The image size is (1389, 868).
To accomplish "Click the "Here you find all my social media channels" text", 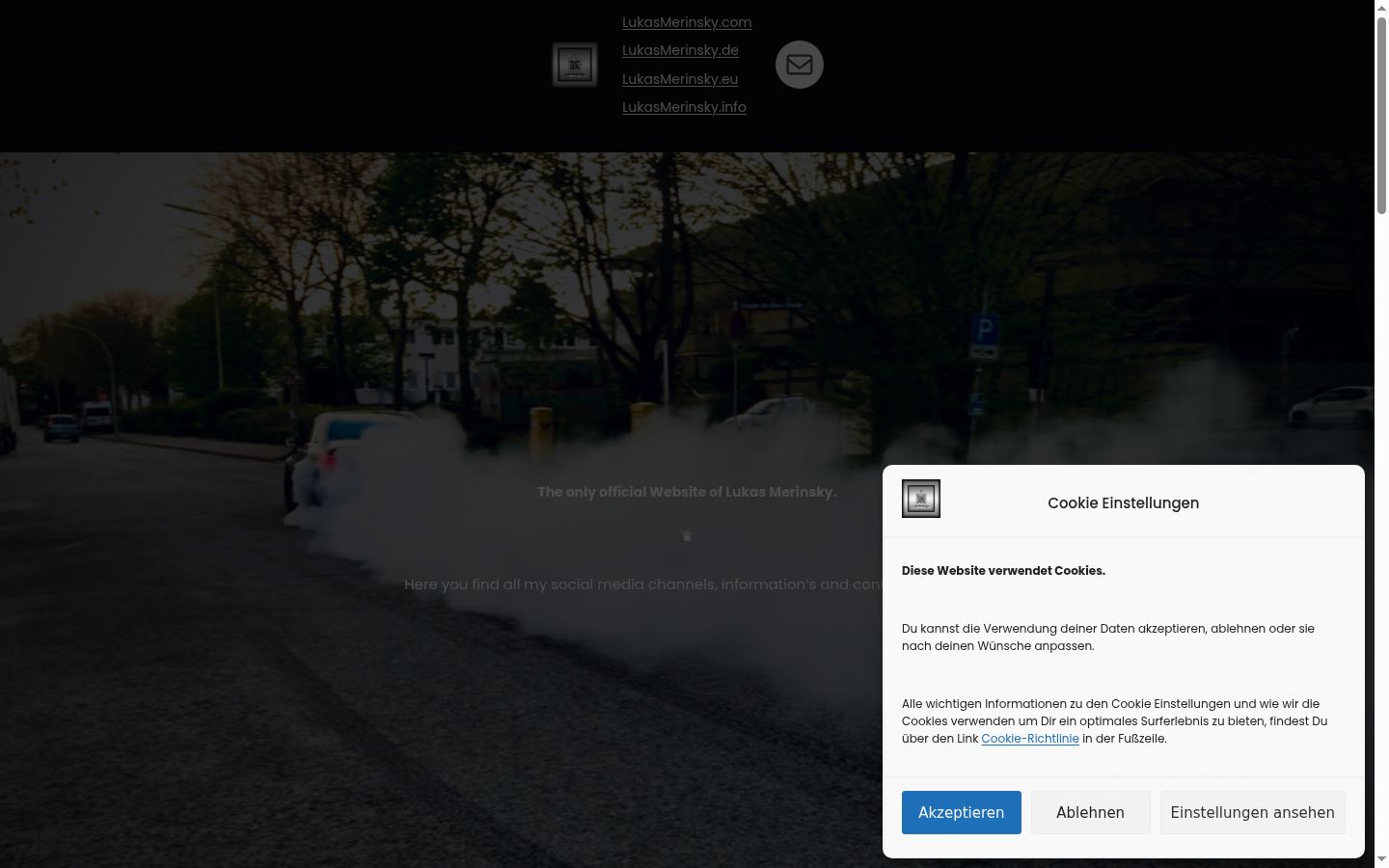I will [x=559, y=584].
